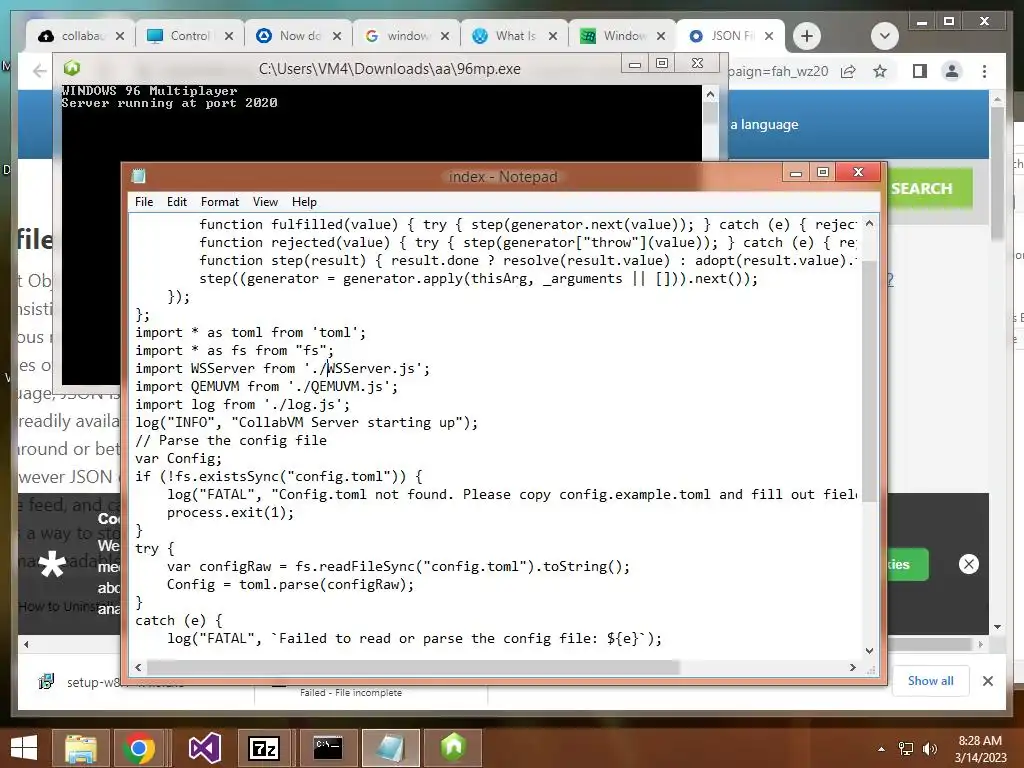1024x768 pixels.
Task: Click the taskbar clock 8:28 AM
Action: tap(980, 741)
